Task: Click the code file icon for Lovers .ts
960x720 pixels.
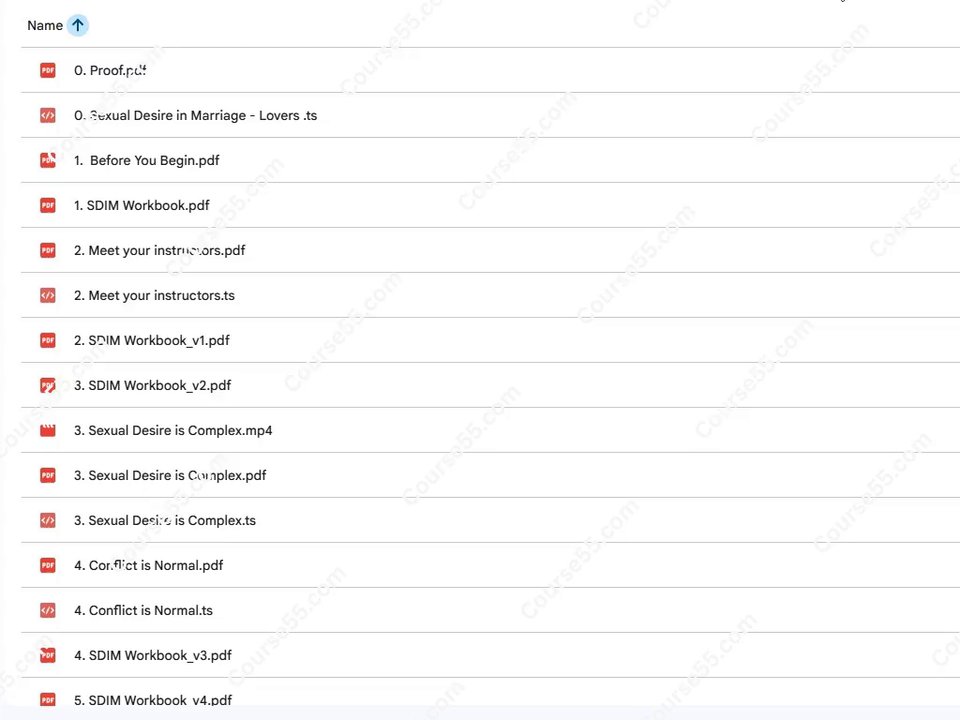Action: (x=48, y=115)
